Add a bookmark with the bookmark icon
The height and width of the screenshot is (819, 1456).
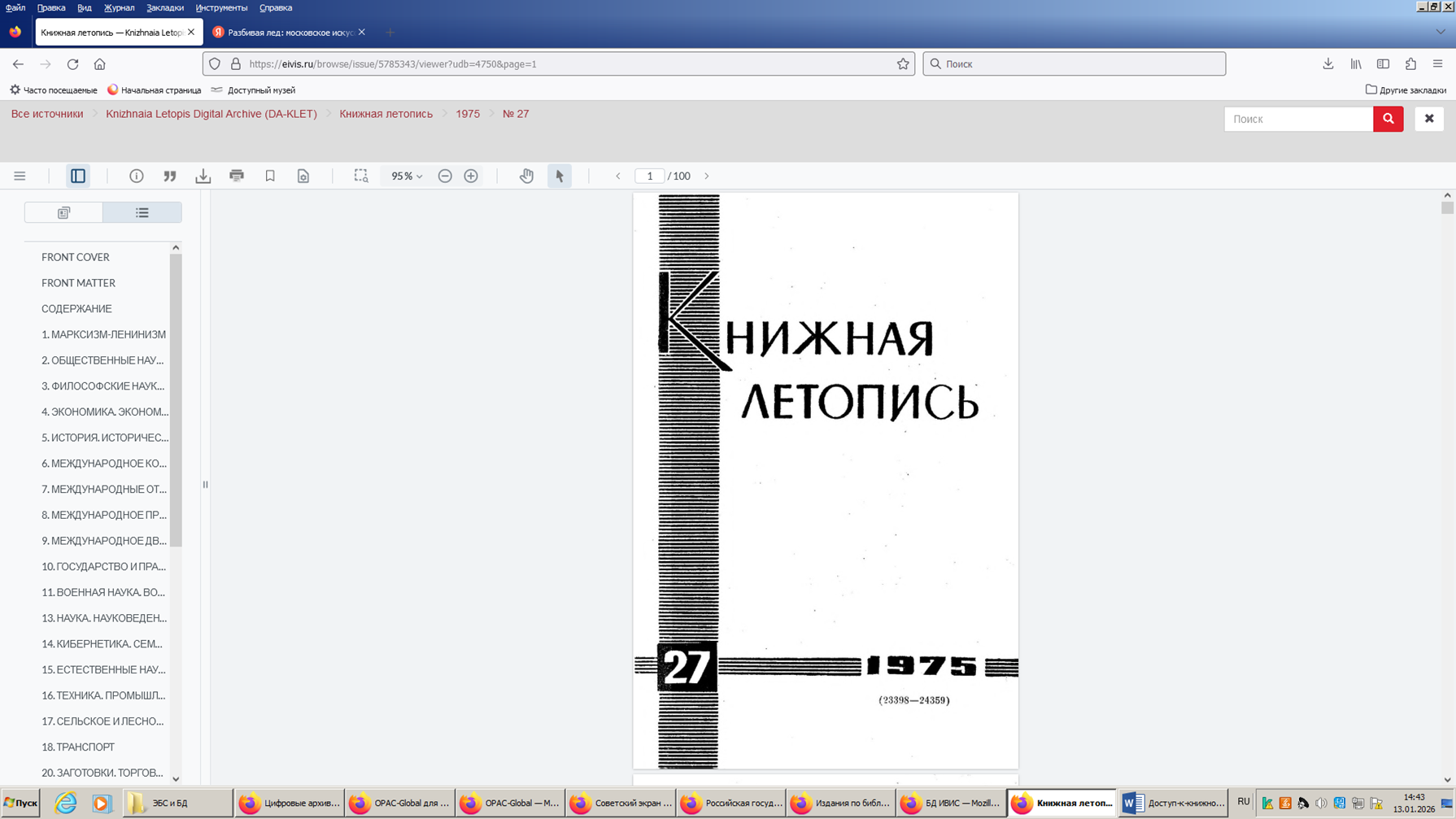click(x=270, y=176)
